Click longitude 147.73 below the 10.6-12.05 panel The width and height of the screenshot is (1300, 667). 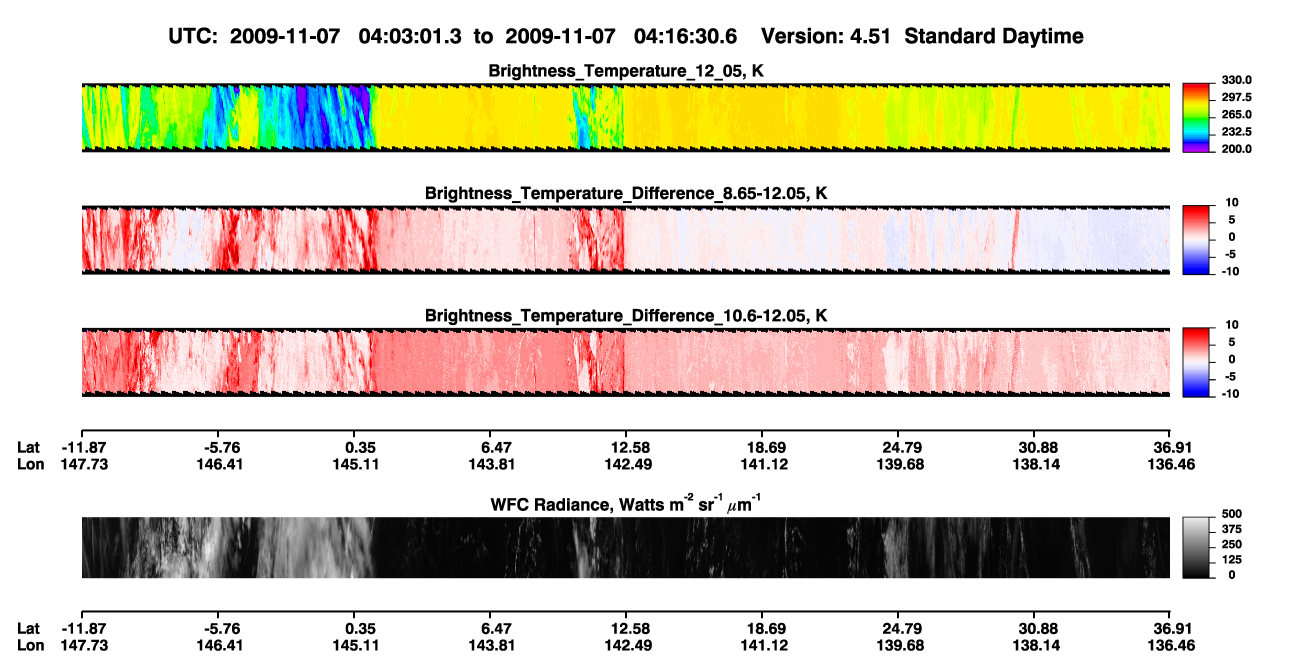pyautogui.click(x=85, y=464)
